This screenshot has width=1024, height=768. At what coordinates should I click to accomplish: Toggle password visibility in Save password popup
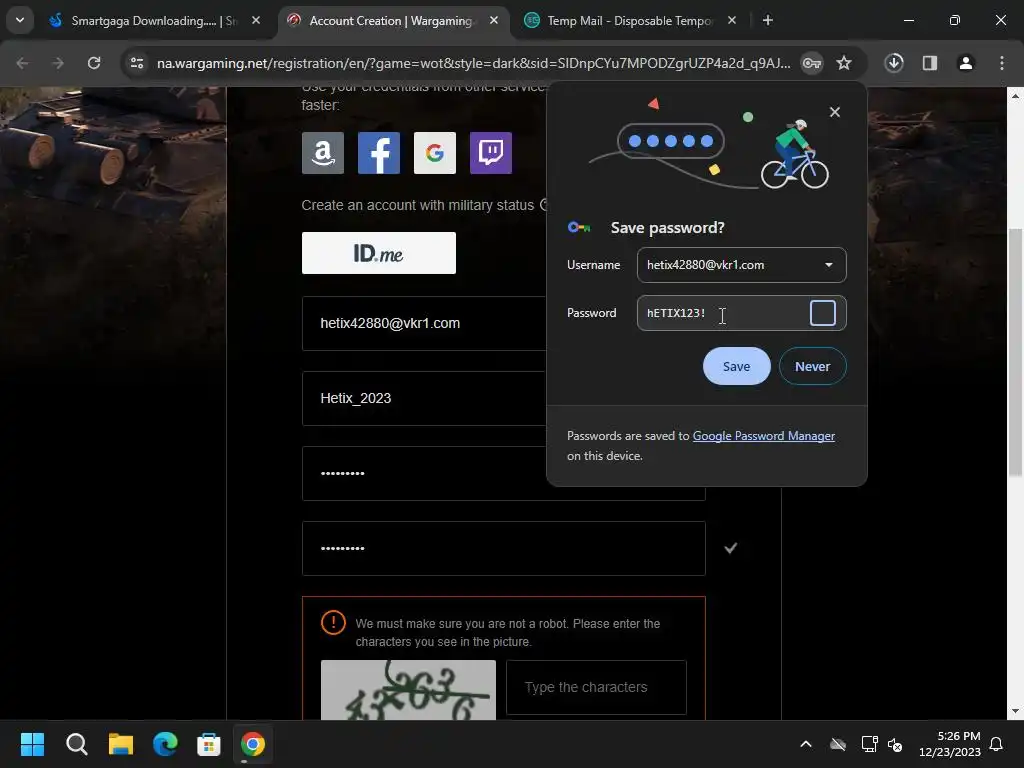pos(822,313)
